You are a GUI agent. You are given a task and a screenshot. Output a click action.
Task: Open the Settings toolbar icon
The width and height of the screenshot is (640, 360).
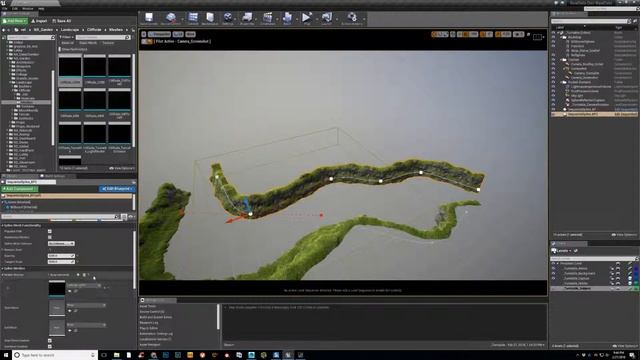click(228, 18)
